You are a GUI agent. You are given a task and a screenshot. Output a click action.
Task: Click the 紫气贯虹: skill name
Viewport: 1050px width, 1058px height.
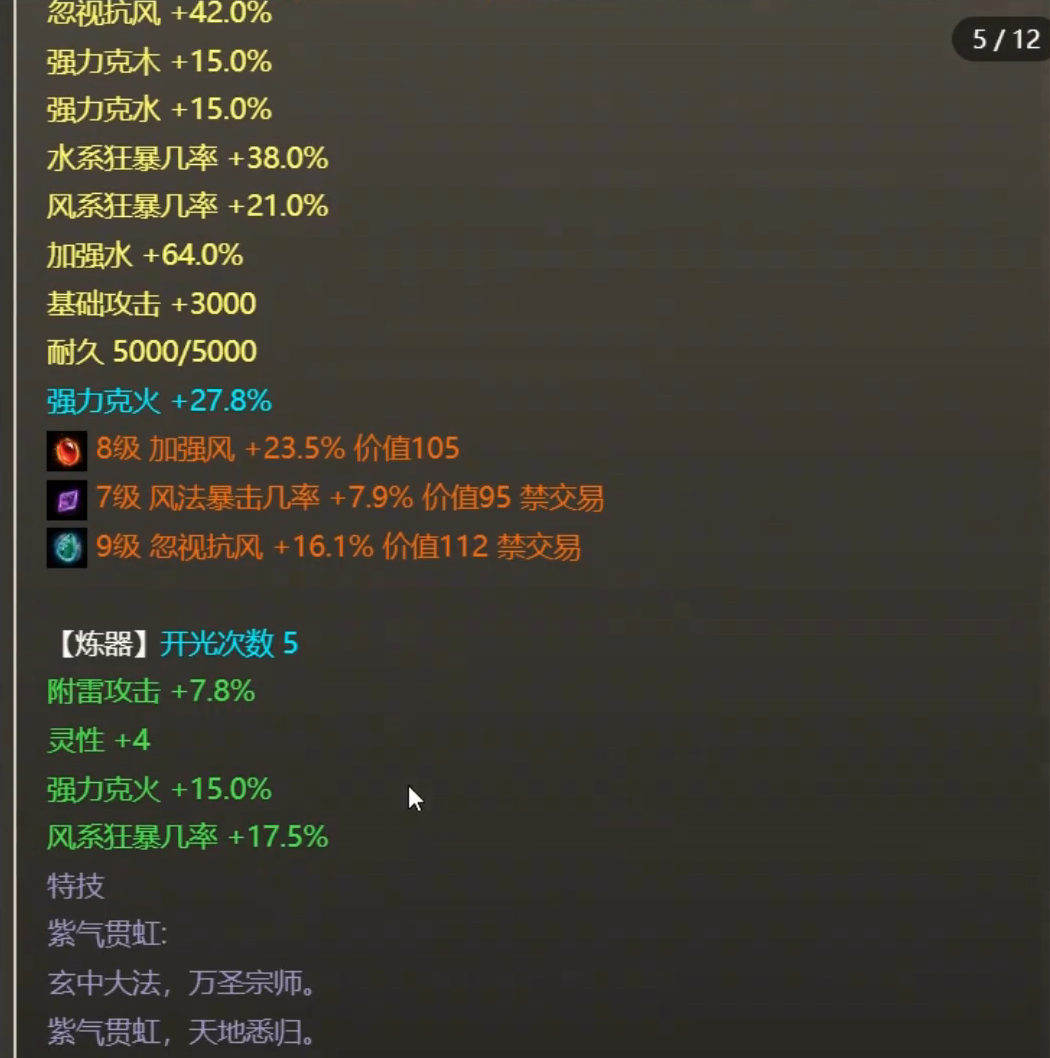(107, 935)
